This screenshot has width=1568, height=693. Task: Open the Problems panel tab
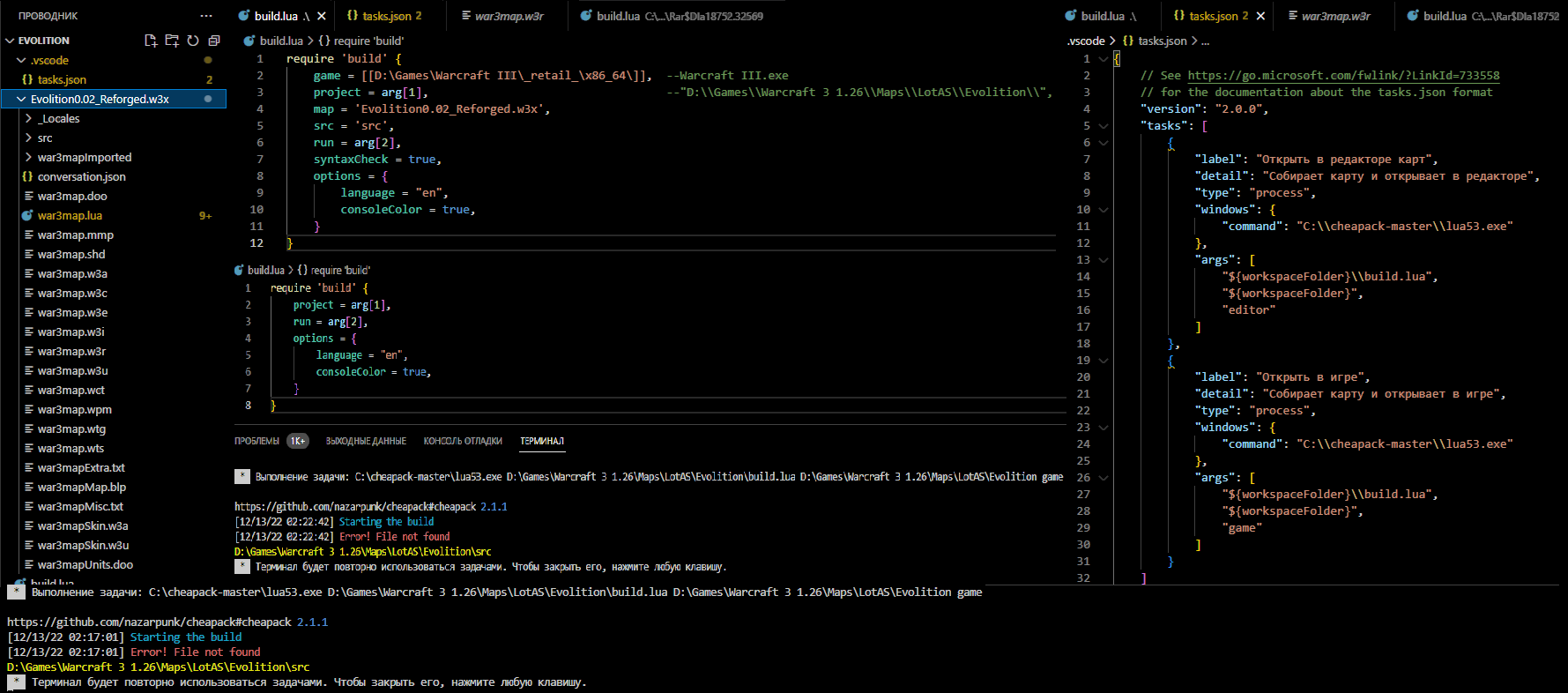point(256,441)
